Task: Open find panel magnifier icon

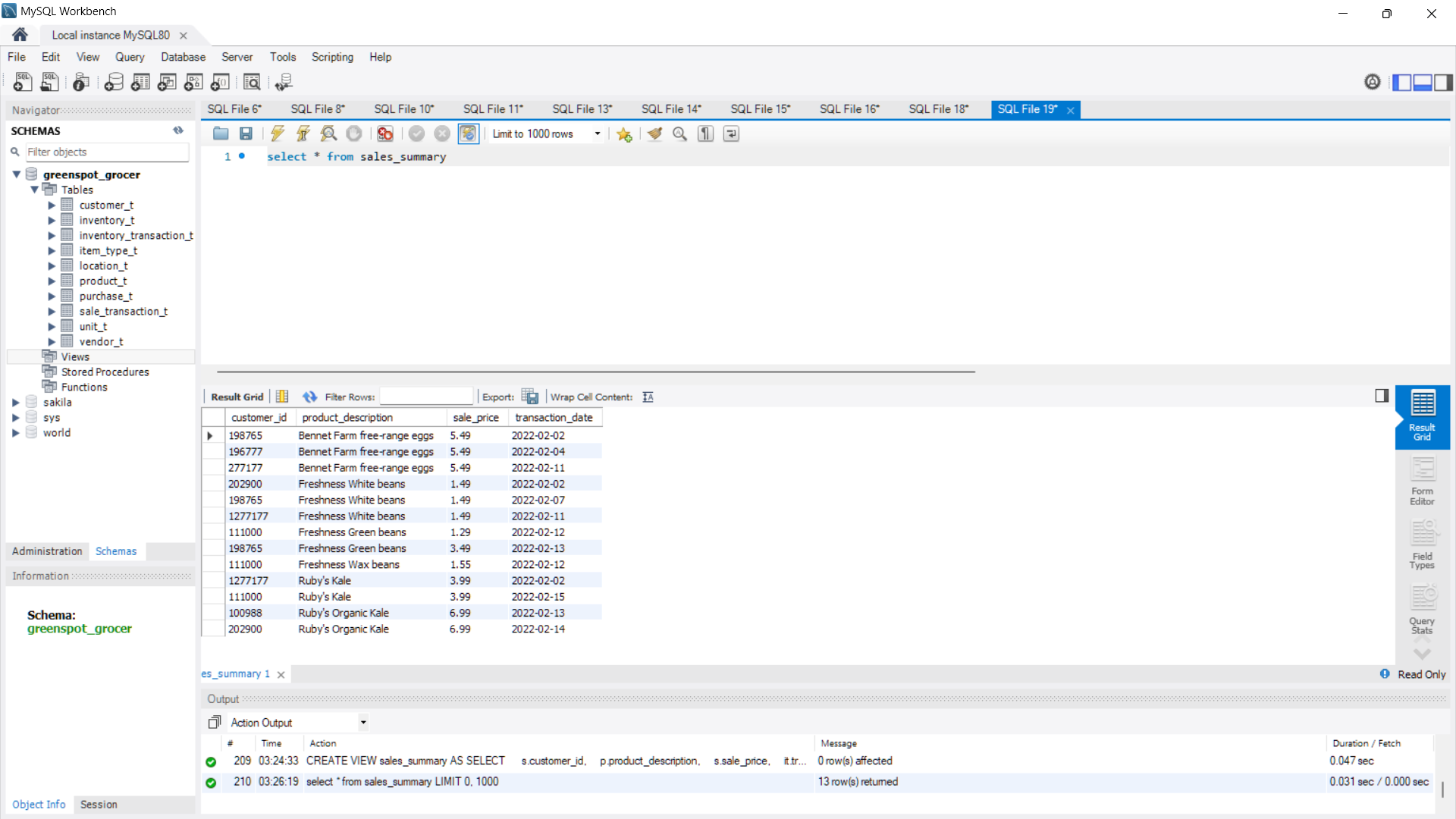Action: click(680, 133)
